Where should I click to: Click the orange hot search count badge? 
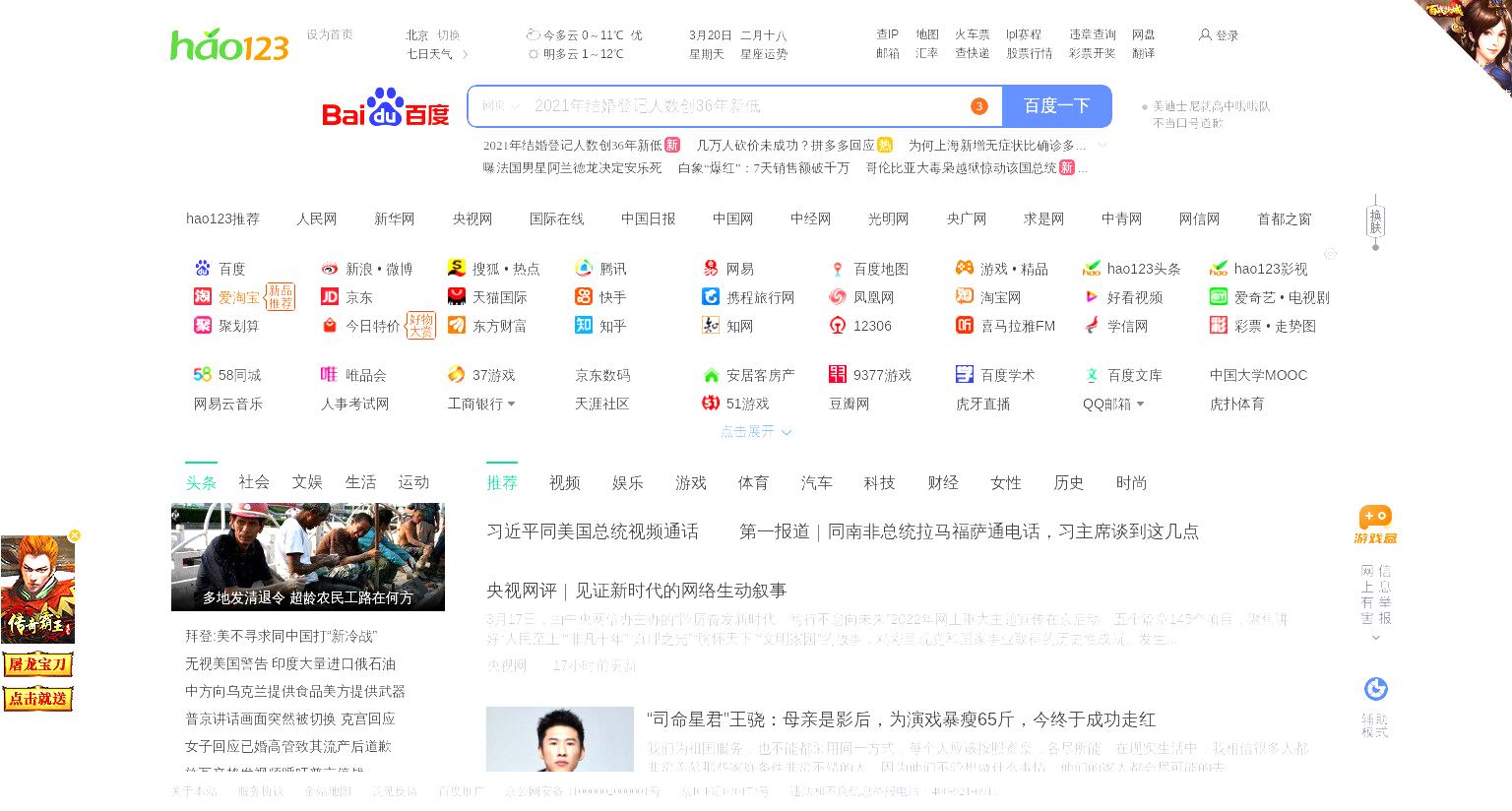[x=978, y=106]
